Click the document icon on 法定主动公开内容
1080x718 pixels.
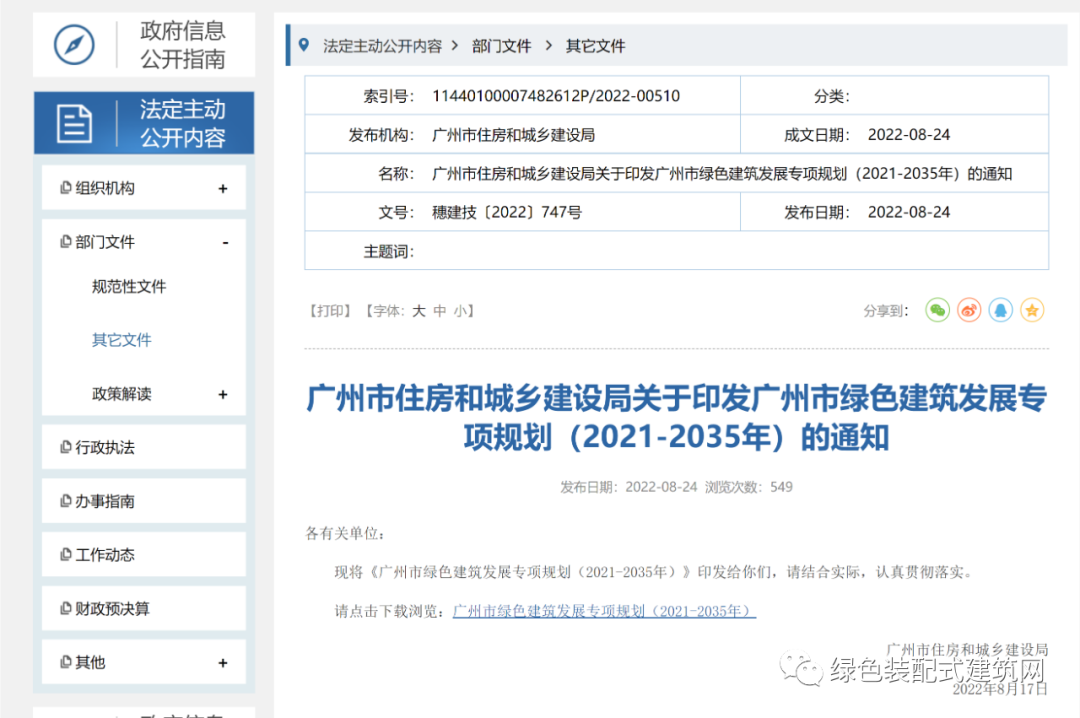point(74,124)
